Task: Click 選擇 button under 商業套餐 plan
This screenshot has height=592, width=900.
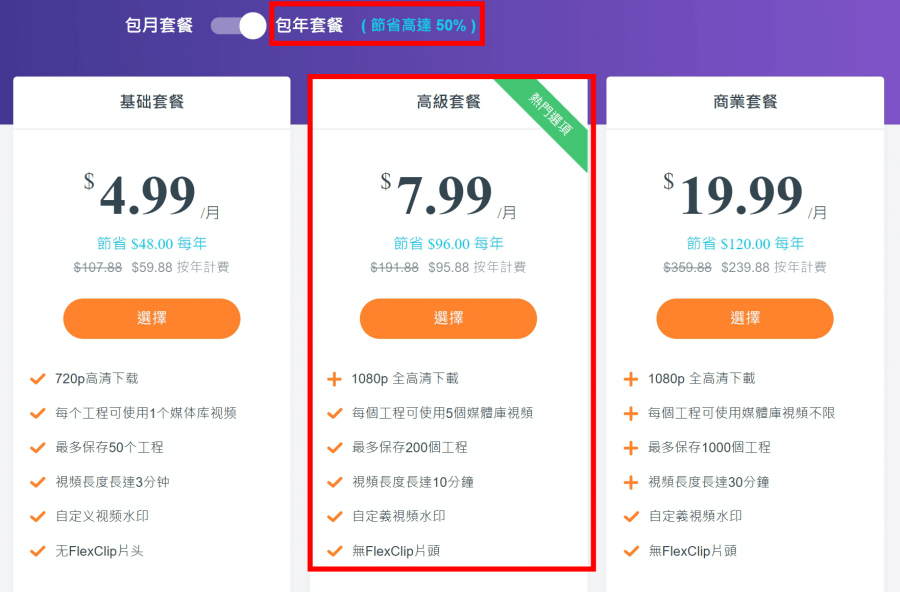Action: pyautogui.click(x=745, y=318)
